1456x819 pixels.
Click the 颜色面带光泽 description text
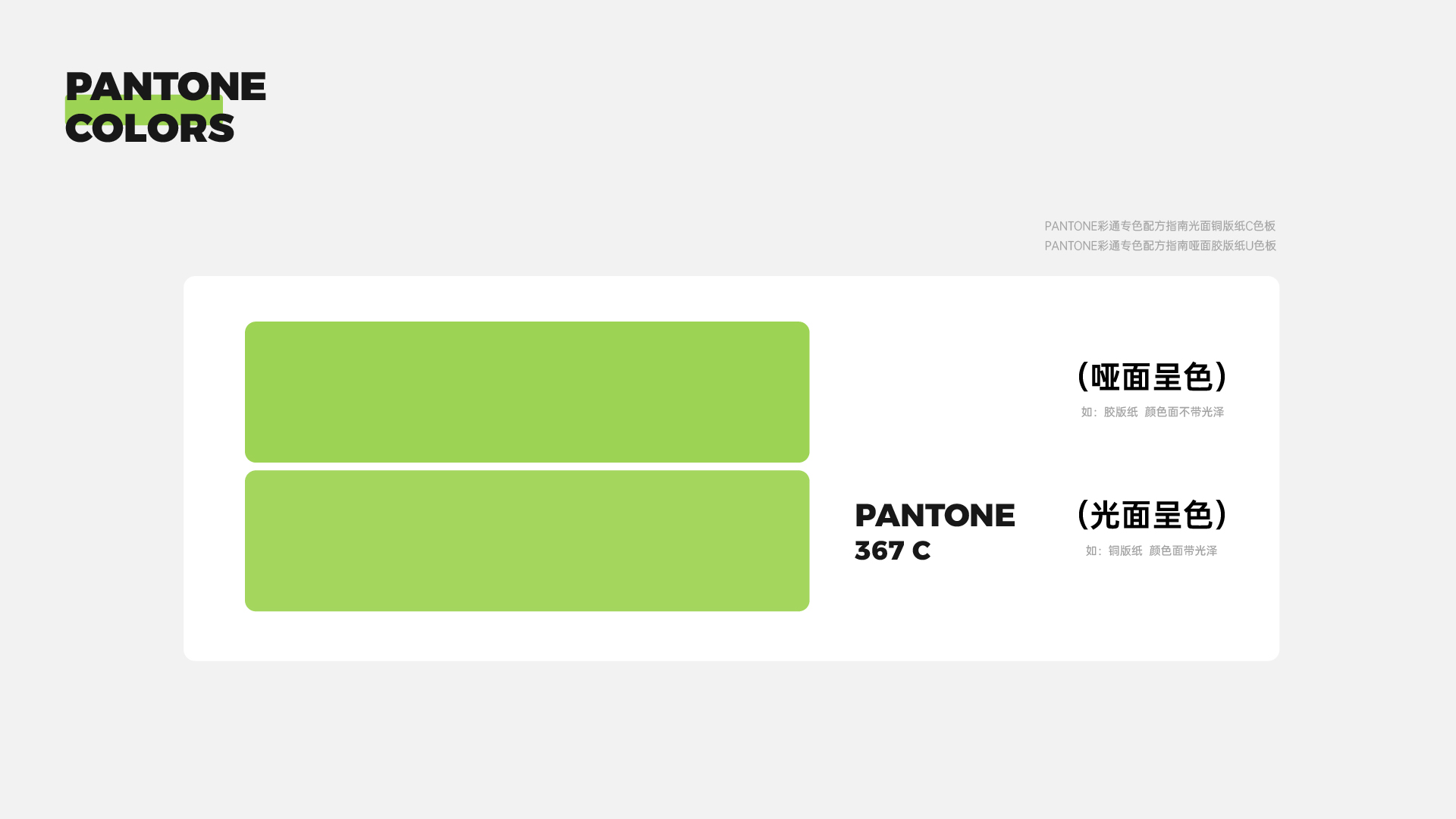(x=1182, y=551)
